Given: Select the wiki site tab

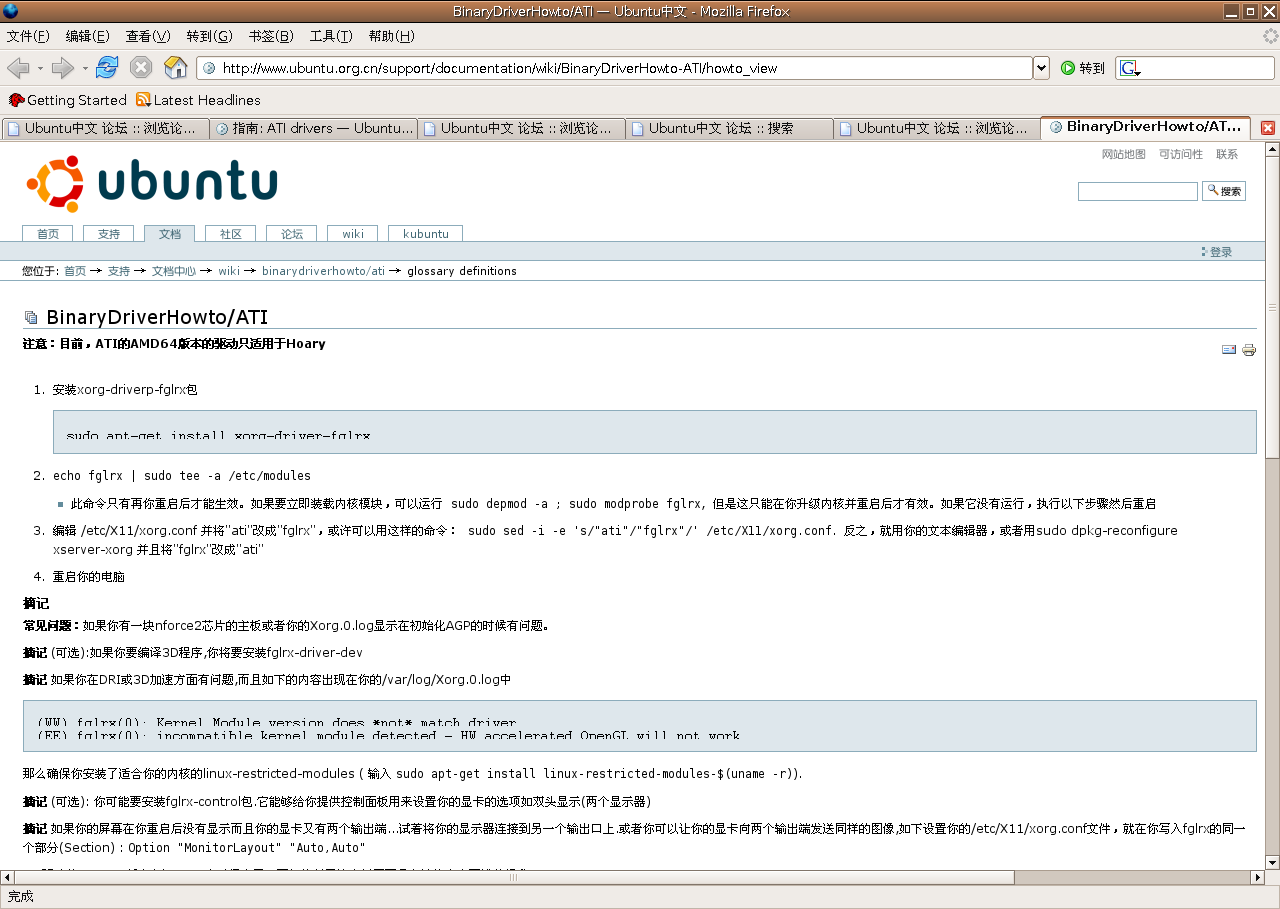Looking at the screenshot, I should 353,234.
